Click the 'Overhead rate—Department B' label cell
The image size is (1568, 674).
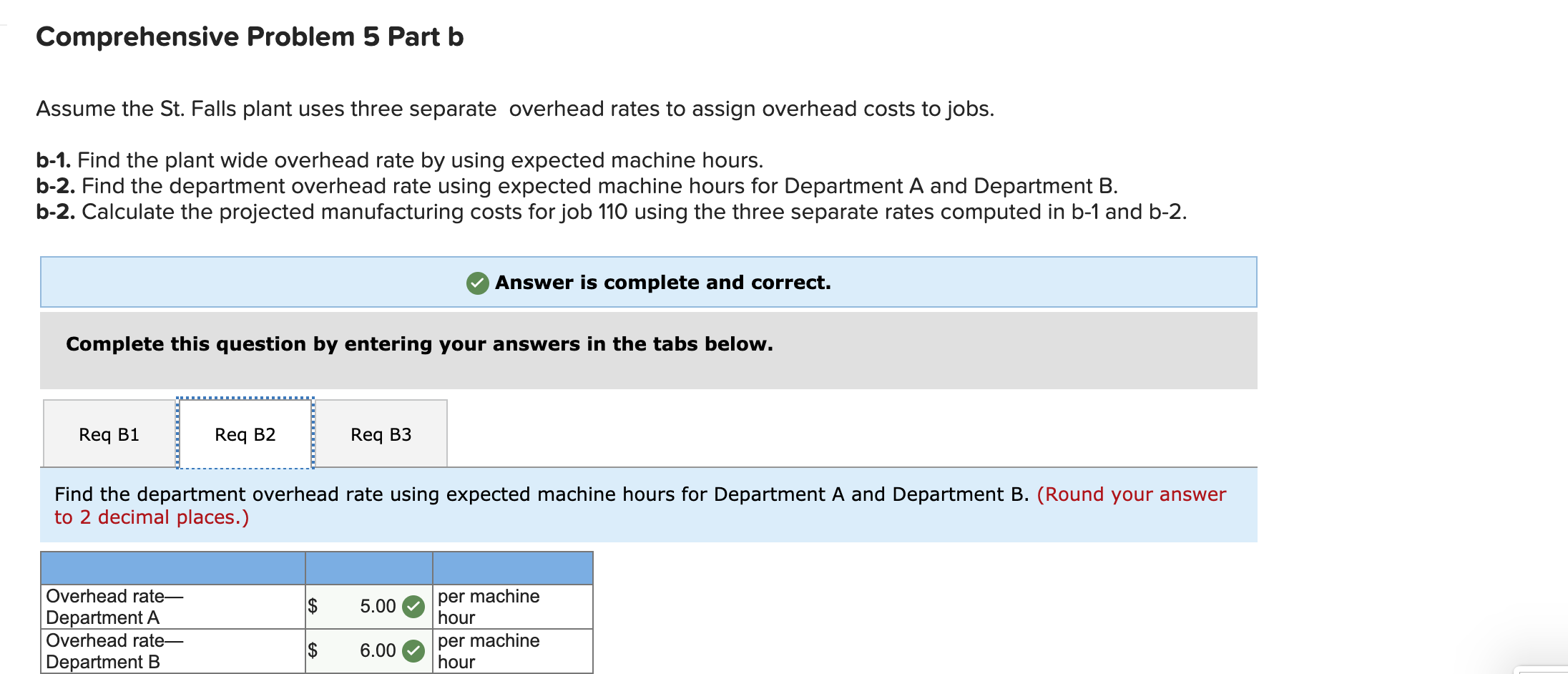click(114, 650)
